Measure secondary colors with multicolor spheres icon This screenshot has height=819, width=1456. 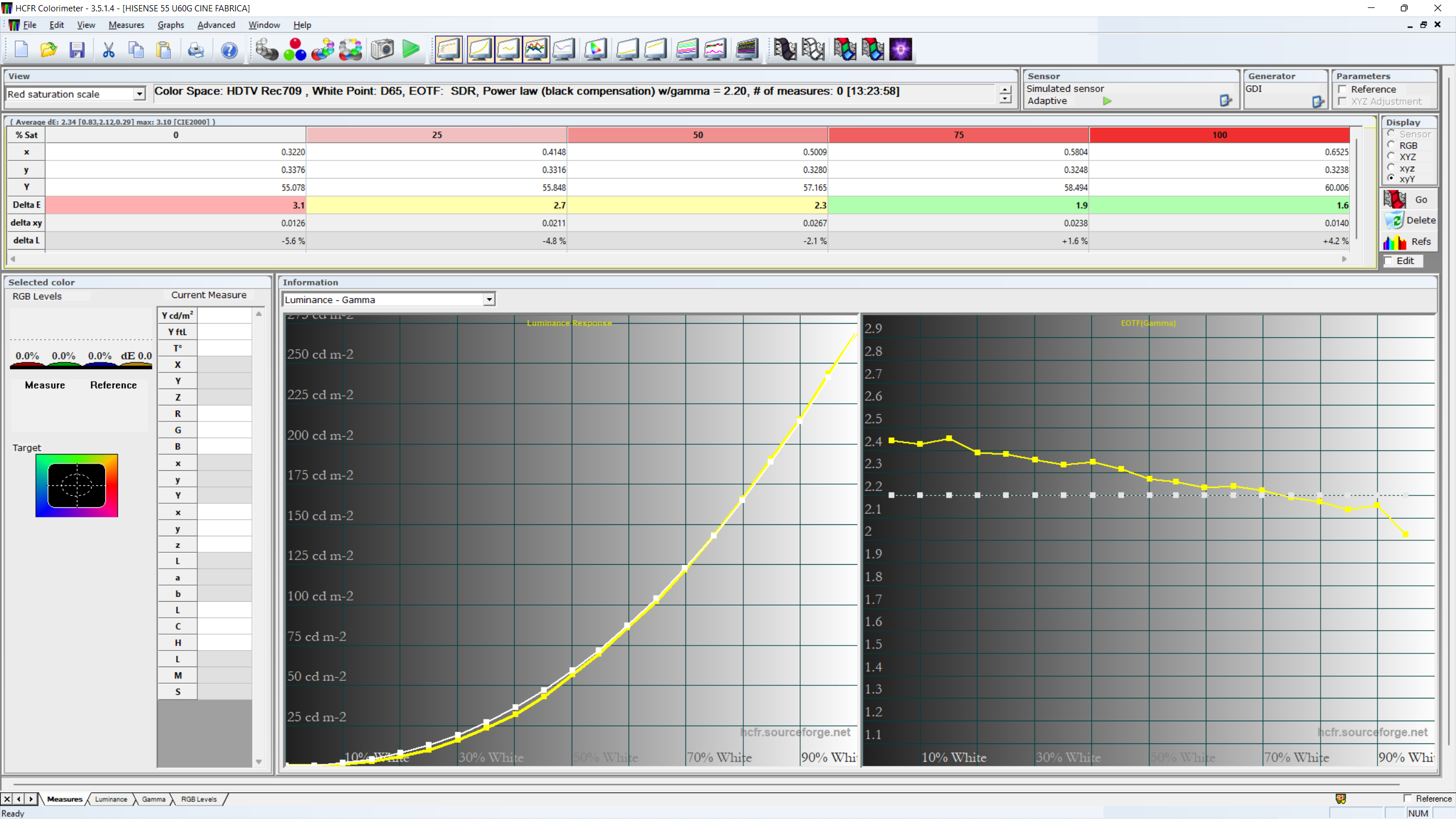[x=323, y=49]
